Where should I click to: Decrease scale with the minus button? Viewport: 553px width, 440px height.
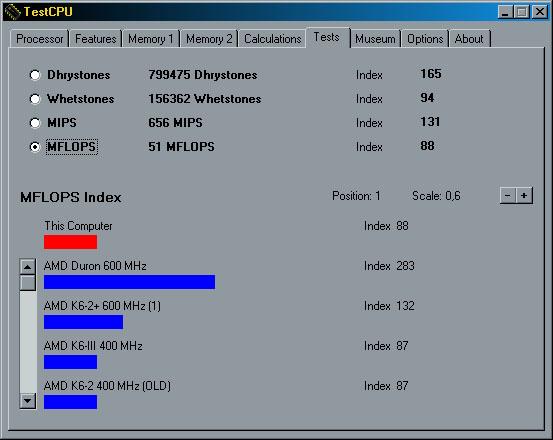508,196
